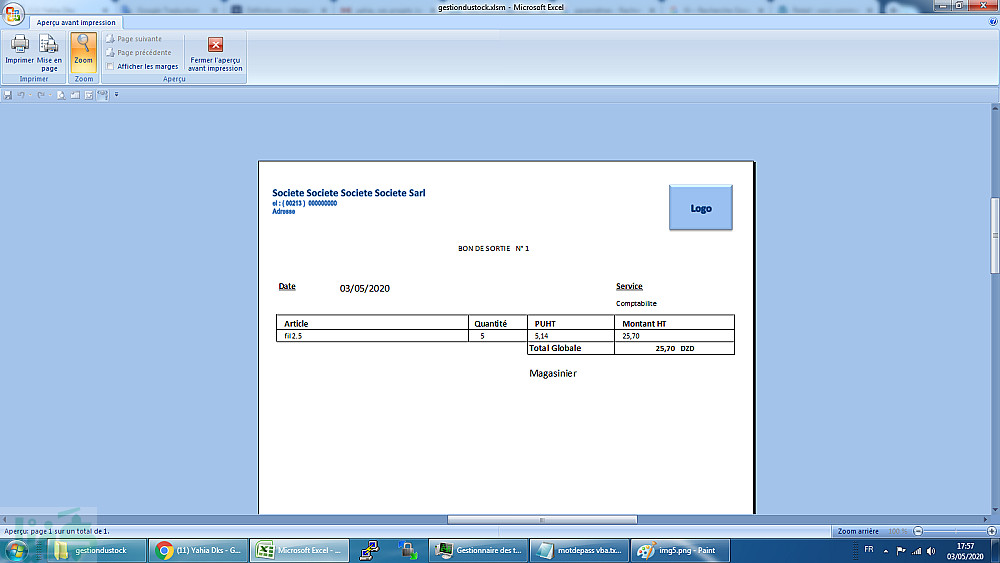This screenshot has width=1000, height=563.
Task: Click Page suivante button
Action: coord(134,39)
